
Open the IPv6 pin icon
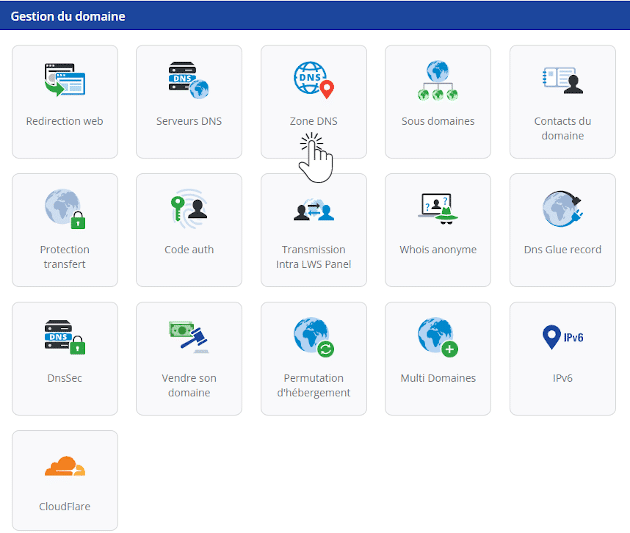click(x=562, y=337)
